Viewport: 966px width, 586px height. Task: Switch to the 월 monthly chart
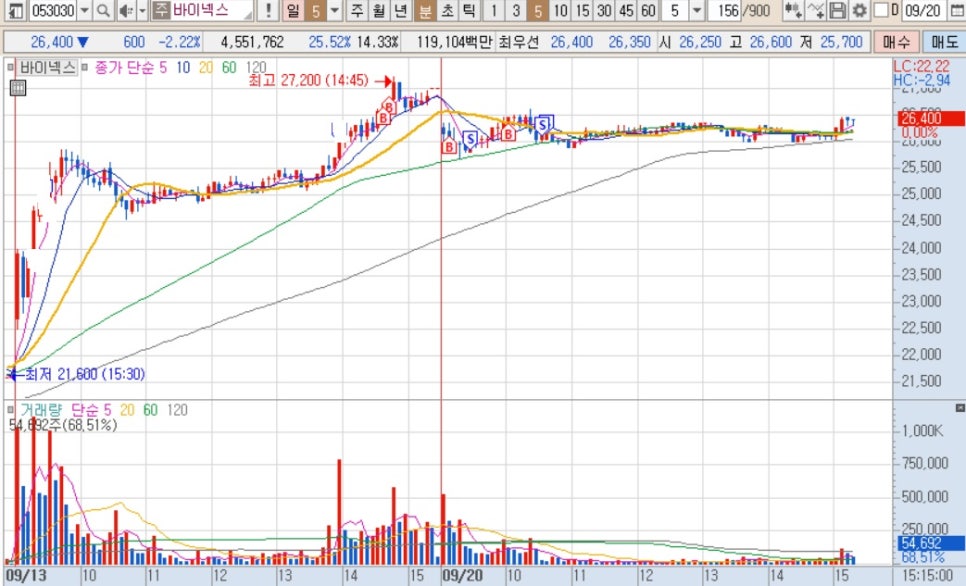pyautogui.click(x=379, y=10)
